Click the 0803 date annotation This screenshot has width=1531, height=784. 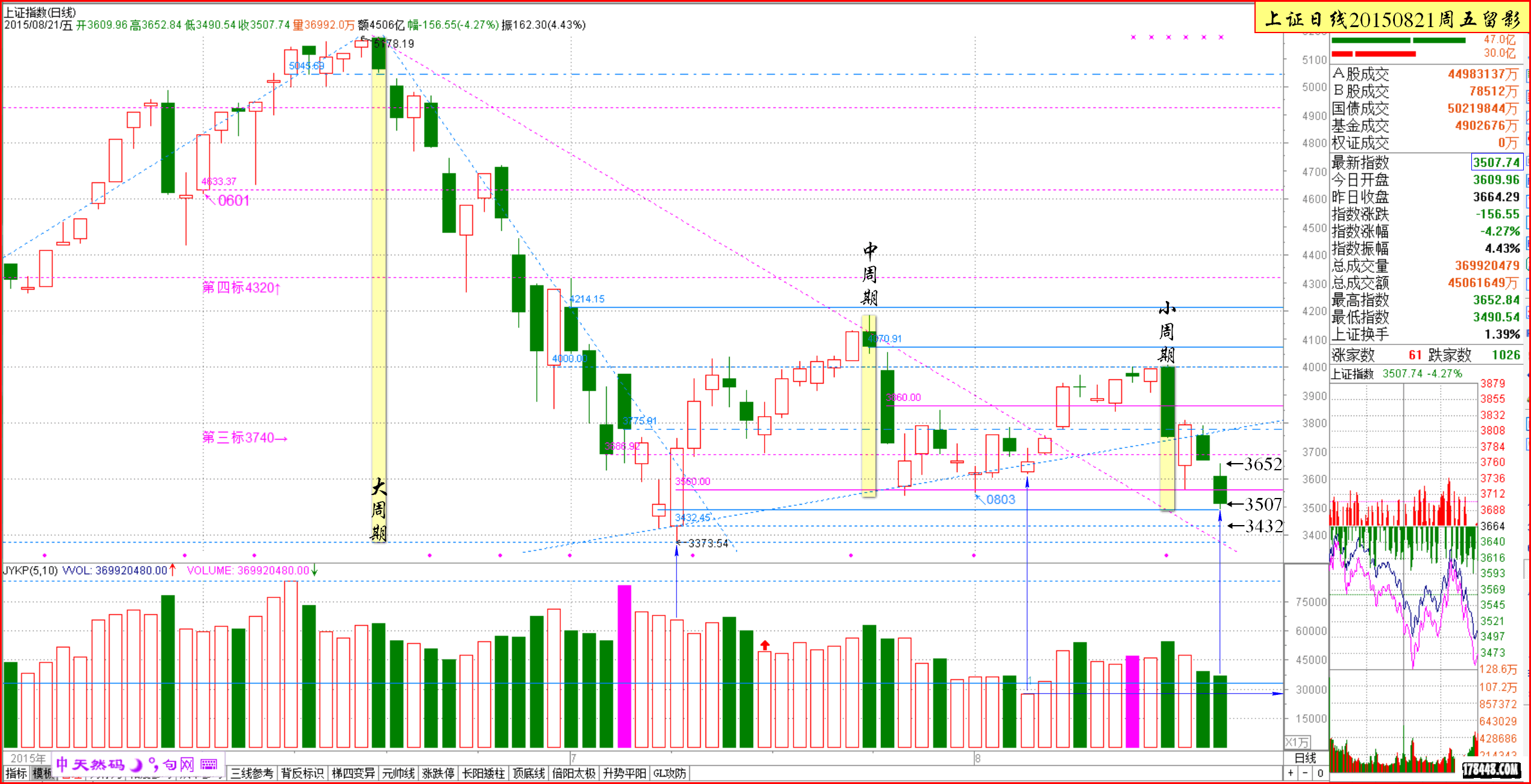tap(1001, 499)
